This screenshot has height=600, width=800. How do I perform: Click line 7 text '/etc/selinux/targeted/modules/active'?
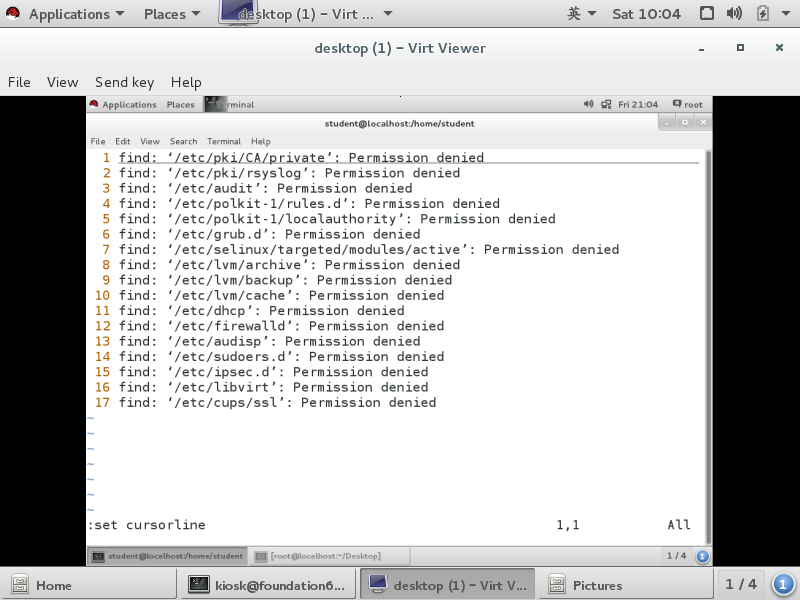[317, 249]
